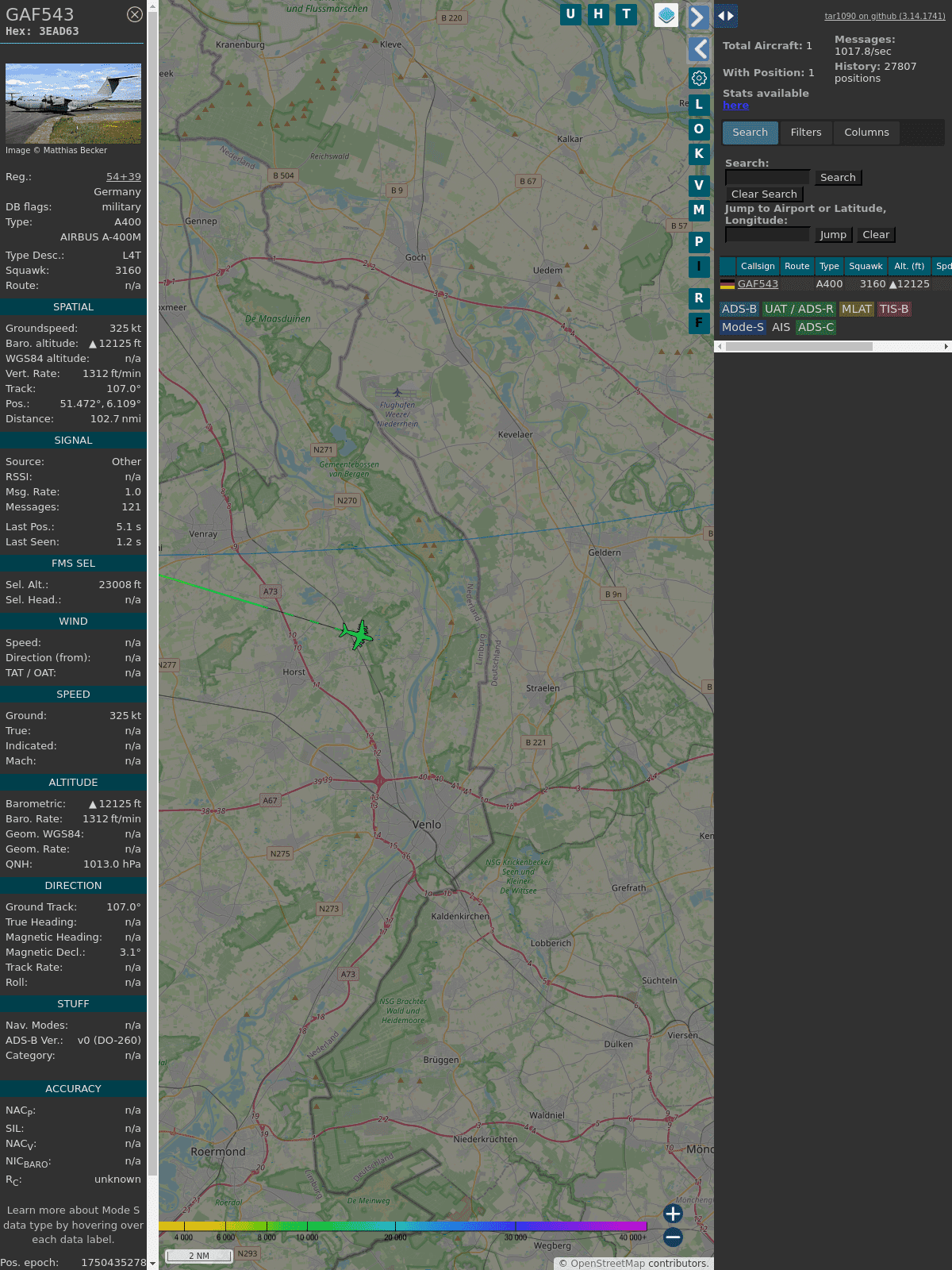
Task: Toggle the UAT / ADS-R source legend
Action: coord(799,310)
